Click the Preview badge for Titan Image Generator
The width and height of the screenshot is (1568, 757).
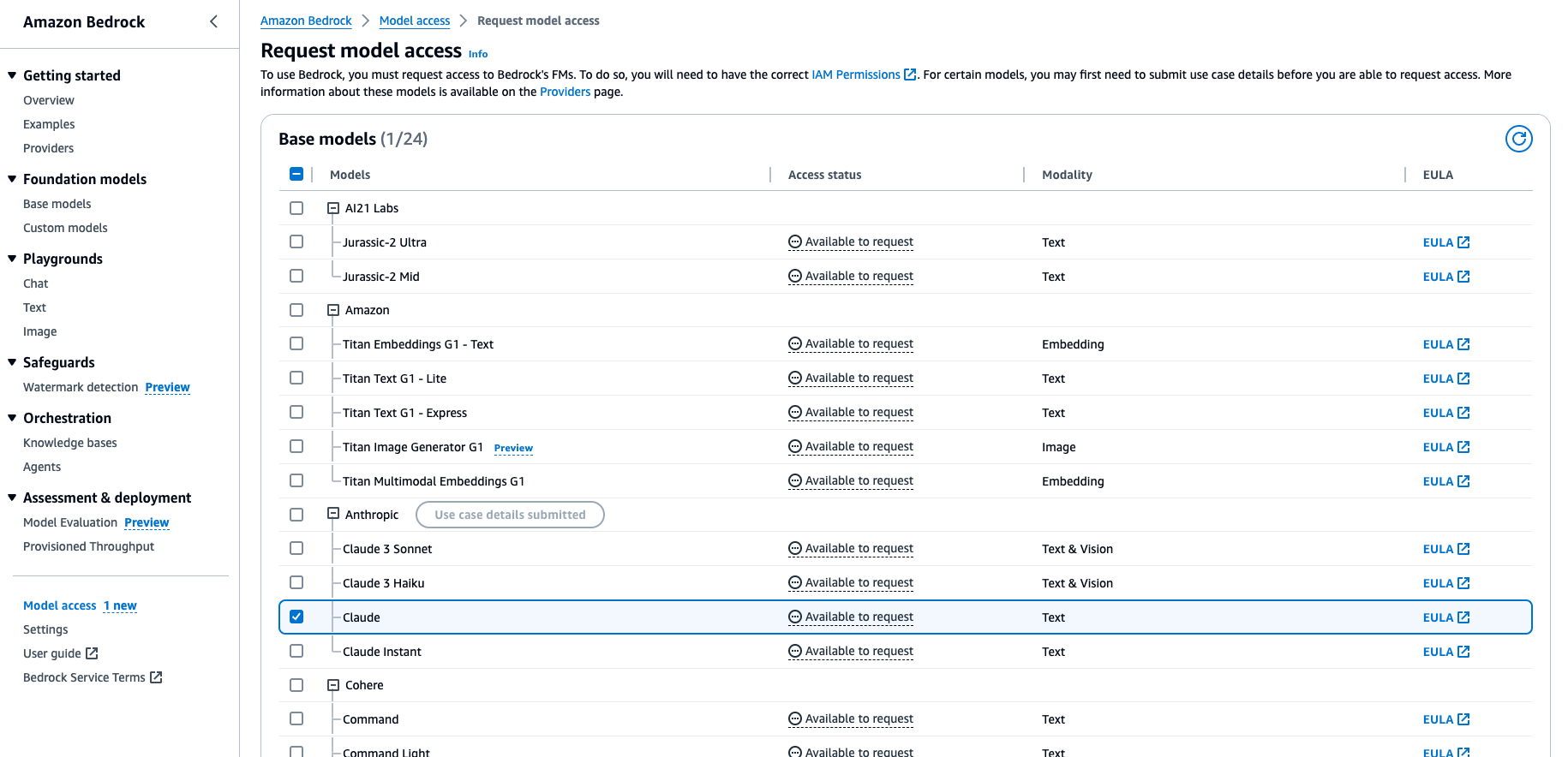(513, 448)
